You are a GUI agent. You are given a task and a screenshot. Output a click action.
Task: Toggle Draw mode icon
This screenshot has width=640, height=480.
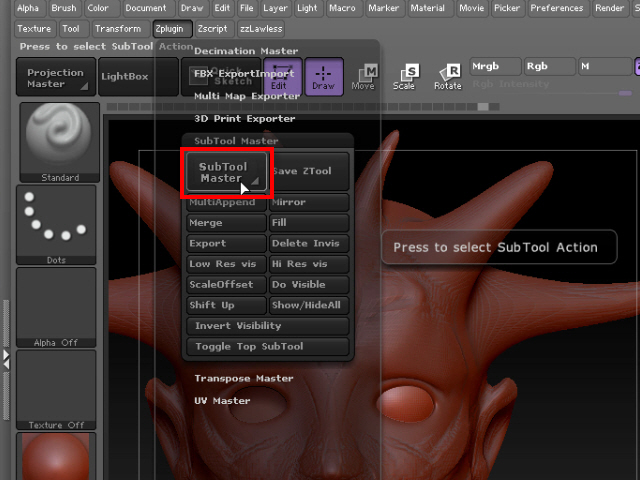[x=324, y=77]
